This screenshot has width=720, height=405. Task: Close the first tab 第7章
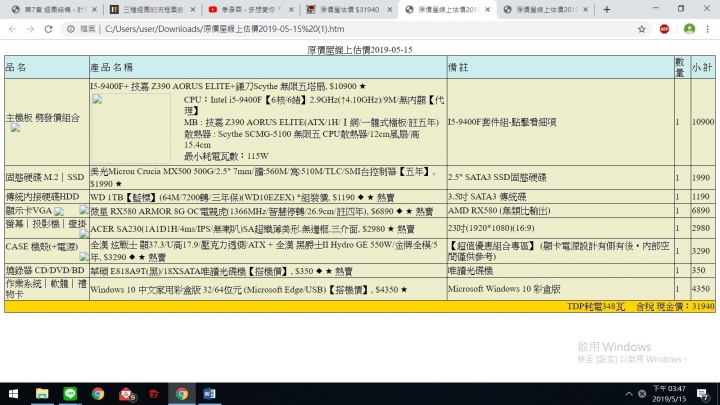pyautogui.click(x=94, y=10)
